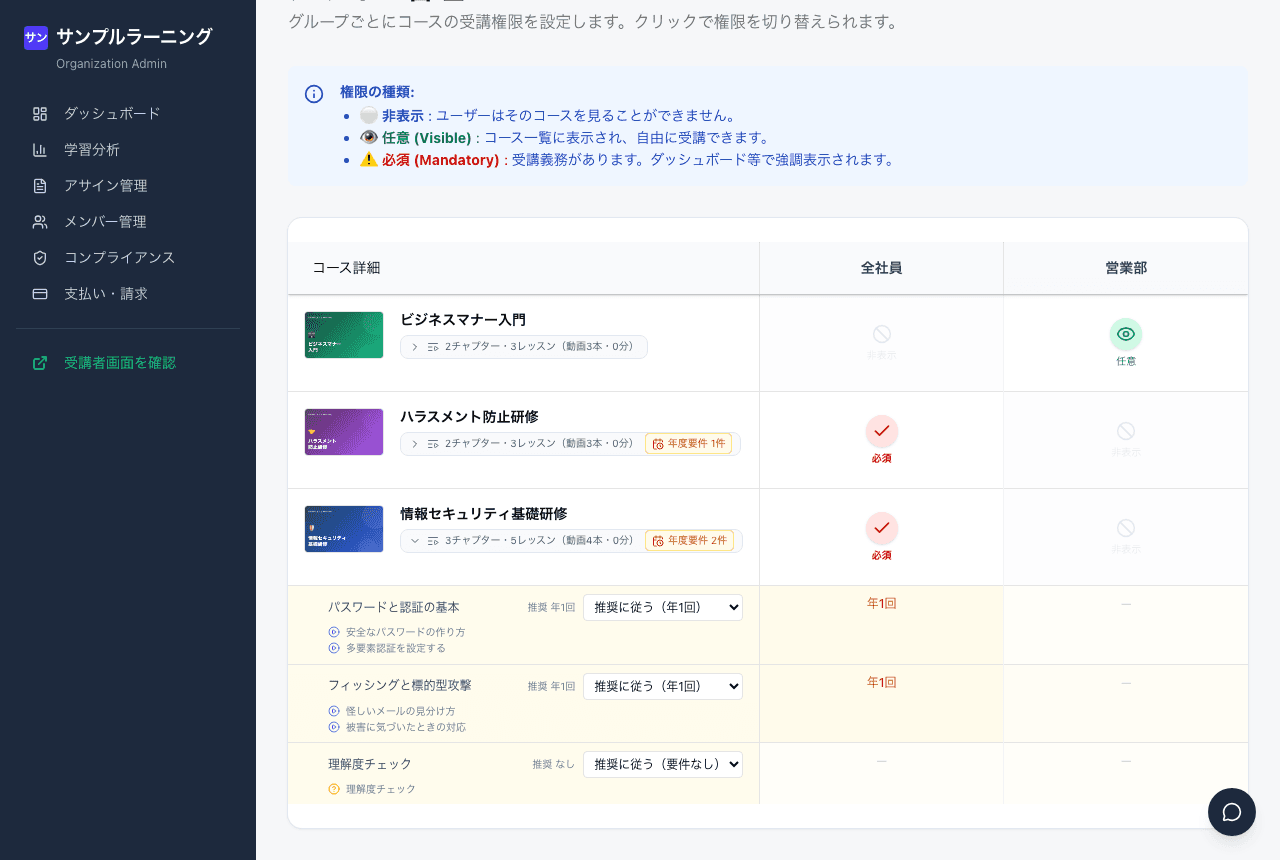Click 任意 (Visible) legend text
Image resolution: width=1280 pixels, height=860 pixels.
pyautogui.click(x=426, y=138)
